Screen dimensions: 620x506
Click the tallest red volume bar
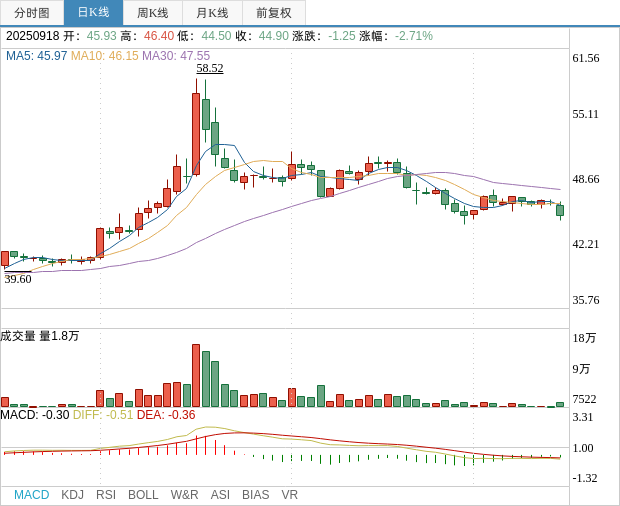(x=196, y=376)
